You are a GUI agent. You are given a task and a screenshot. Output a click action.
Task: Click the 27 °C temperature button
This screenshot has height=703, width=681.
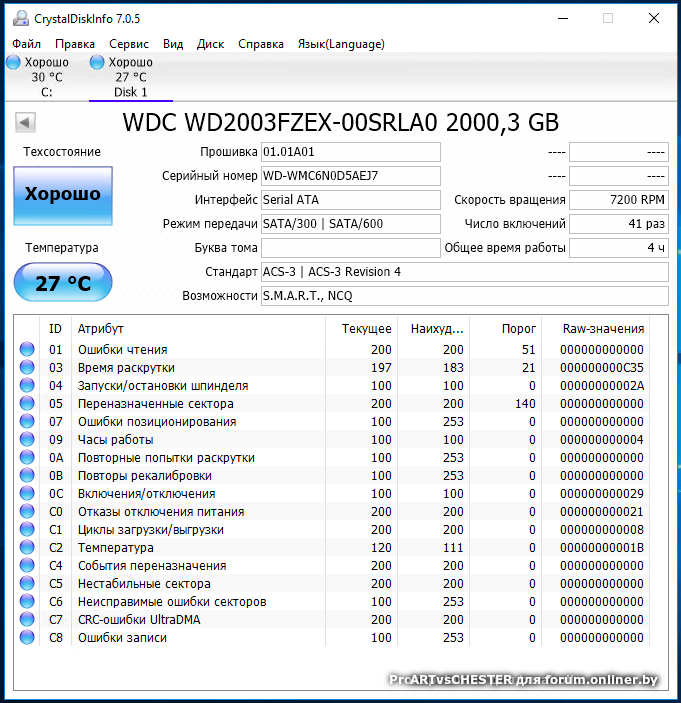(x=63, y=283)
